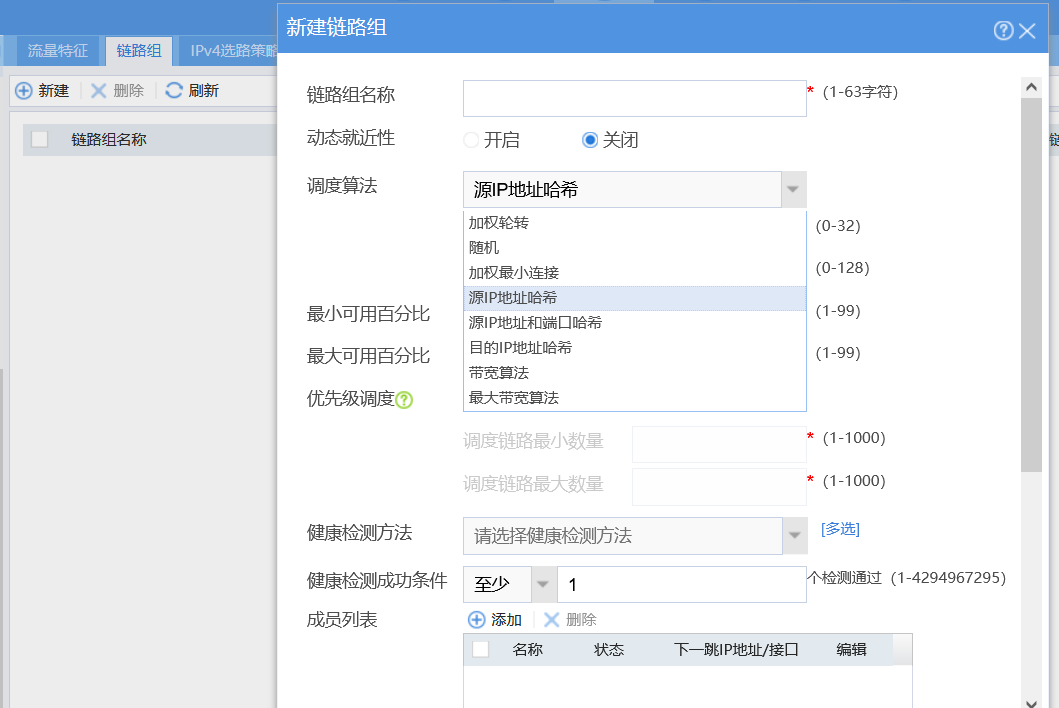Image resolution: width=1059 pixels, height=708 pixels.
Task: Click the 链路组名称 text field
Action: tap(634, 98)
